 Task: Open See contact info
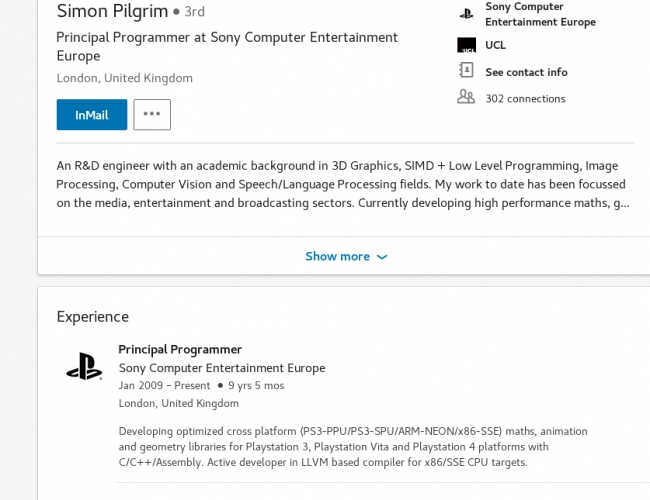coord(526,72)
